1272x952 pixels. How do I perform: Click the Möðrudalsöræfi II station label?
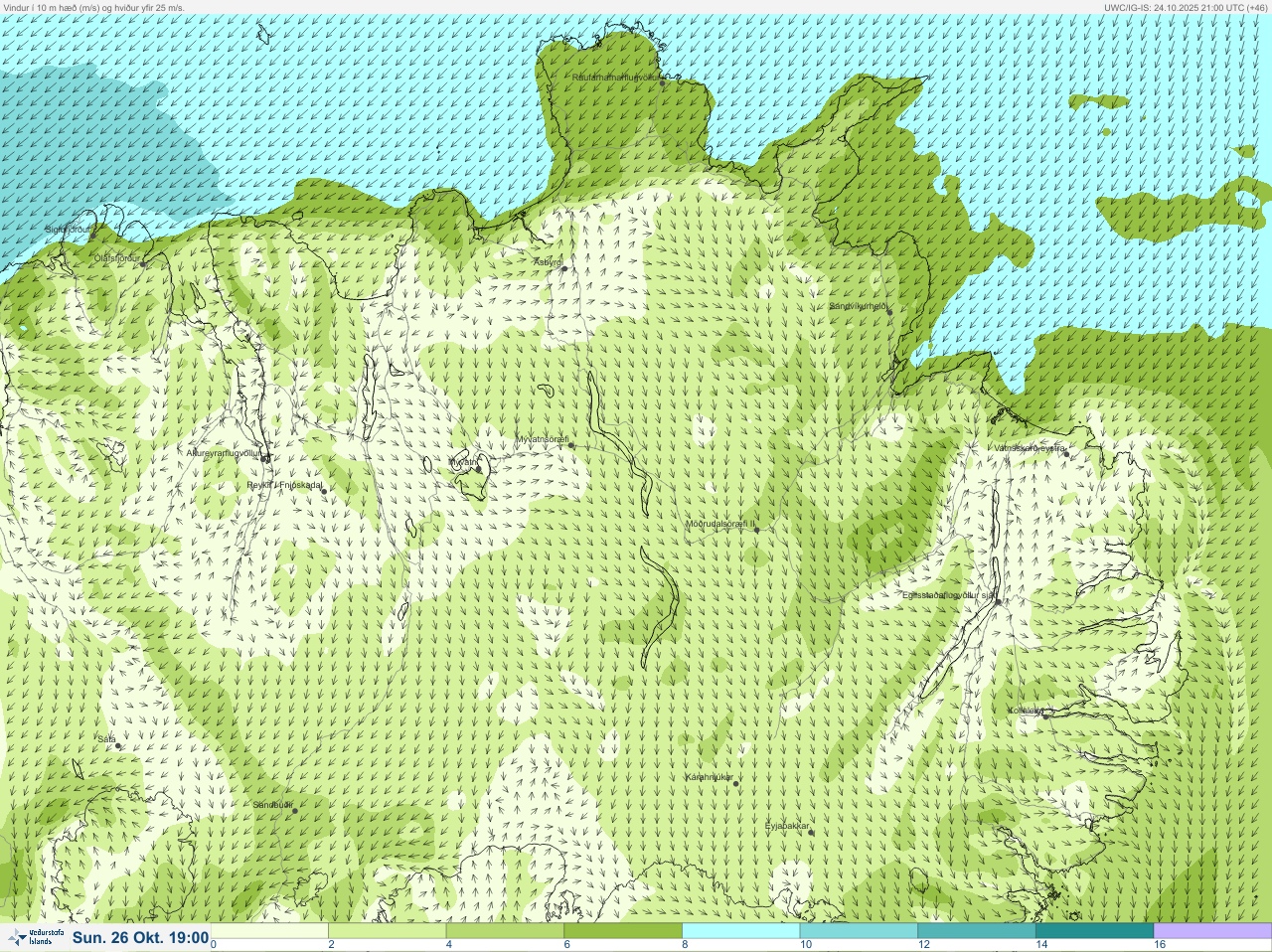pos(720,524)
